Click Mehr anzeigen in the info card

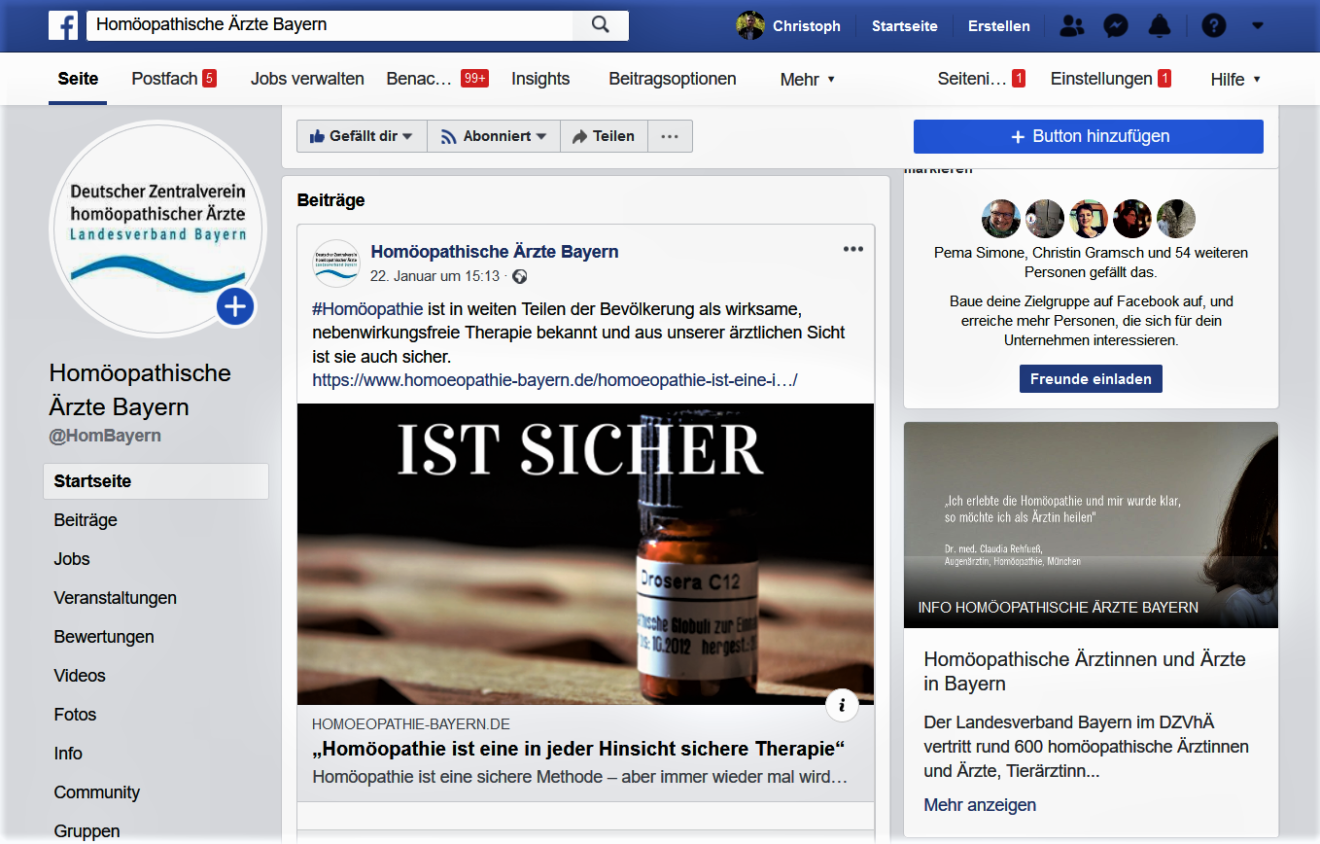[979, 805]
